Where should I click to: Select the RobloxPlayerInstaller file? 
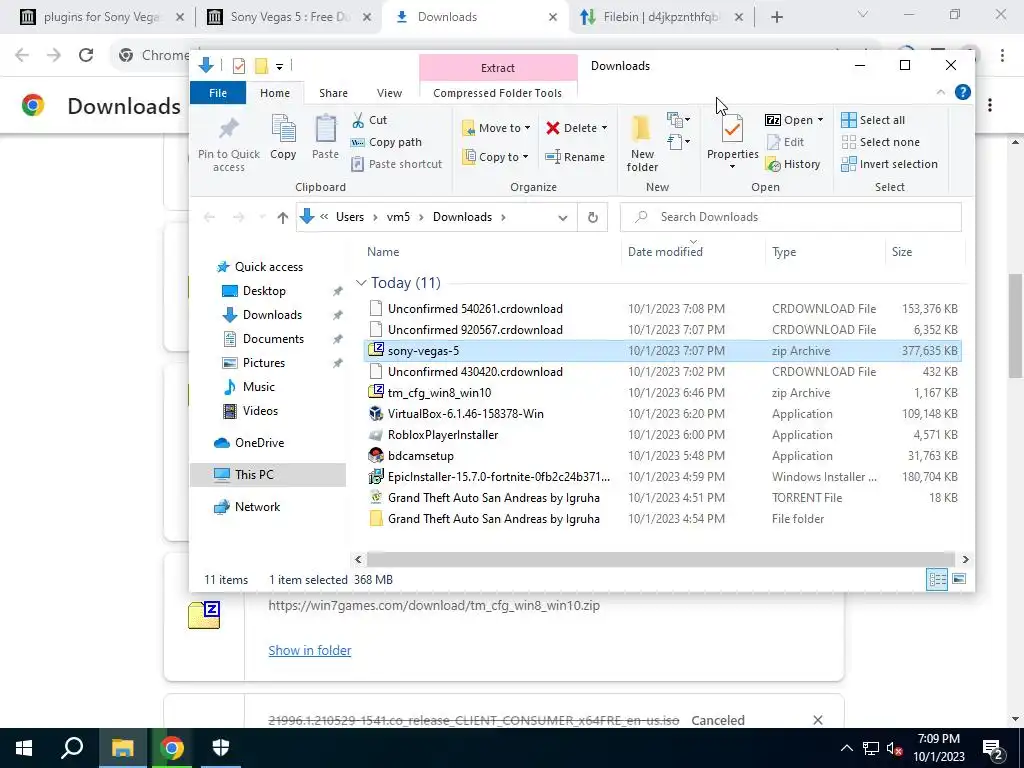(x=662, y=435)
